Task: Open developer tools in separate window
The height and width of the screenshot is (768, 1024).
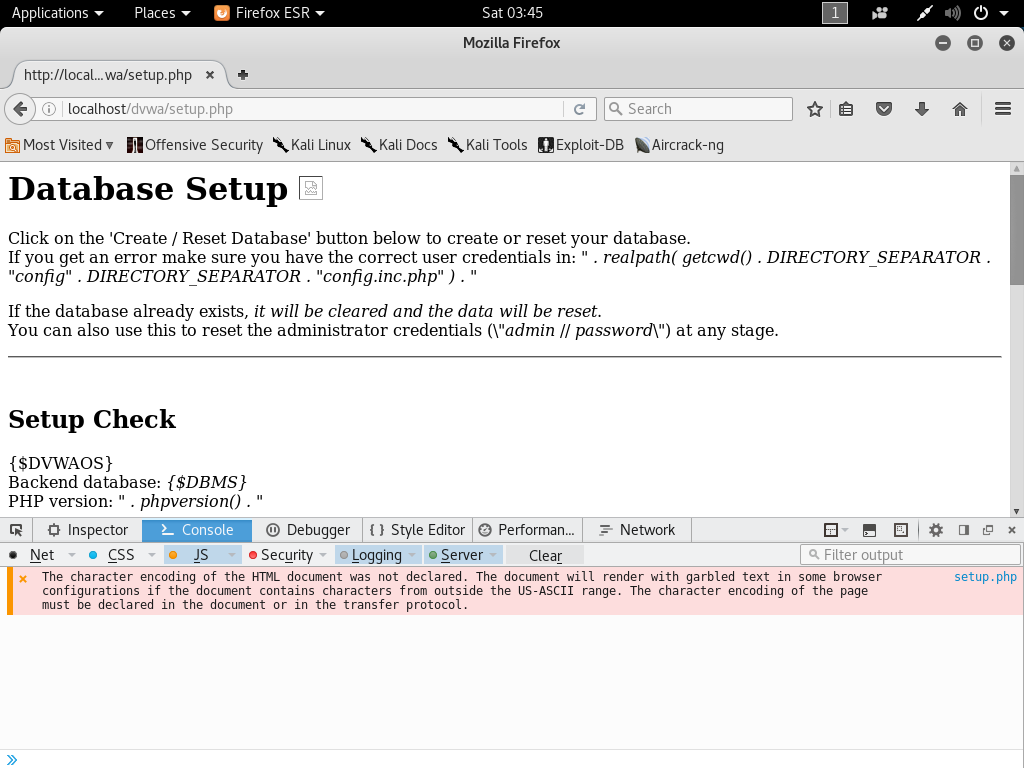Action: click(990, 531)
